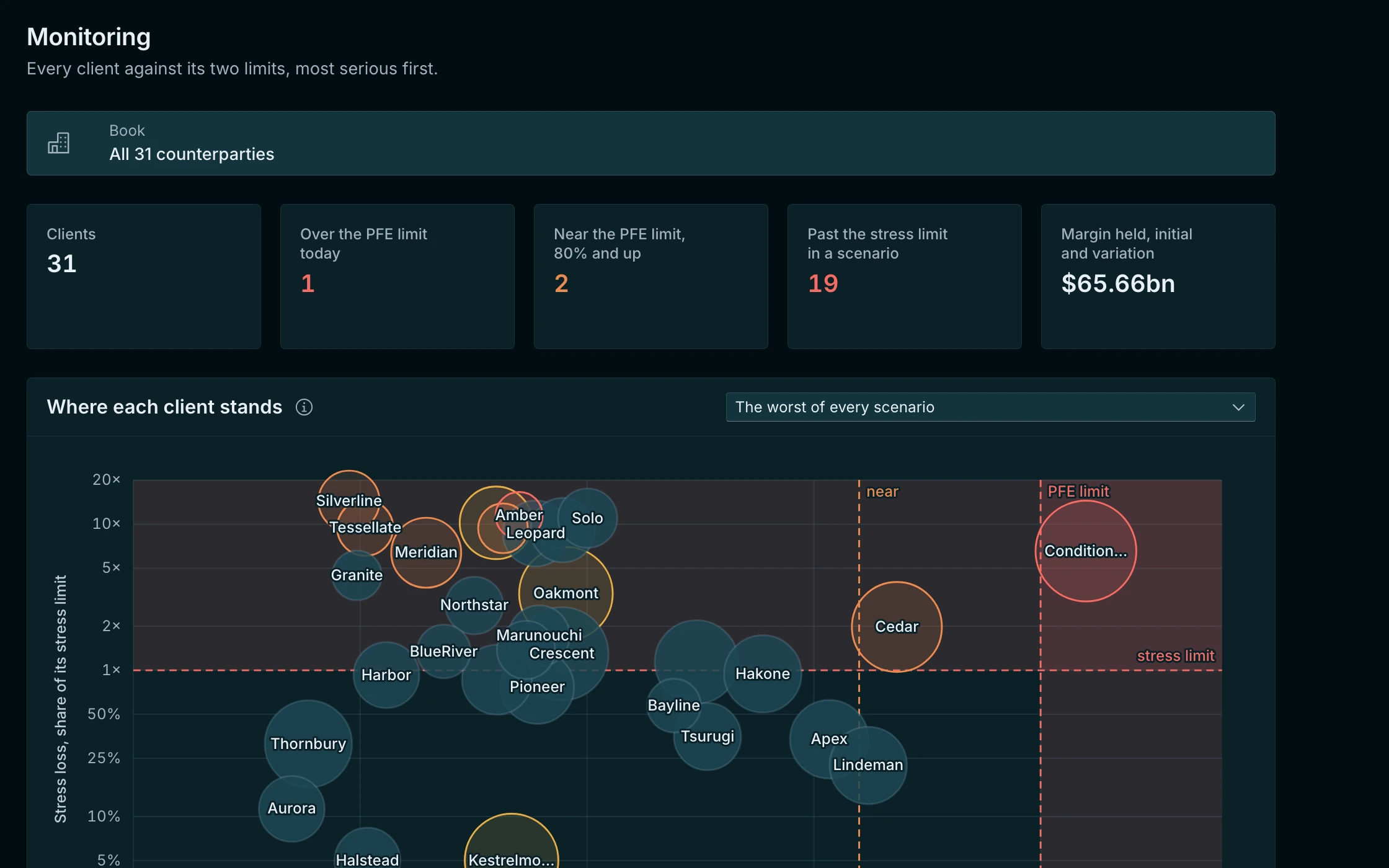
Task: Click the Leopard bubble label
Action: pos(536,533)
